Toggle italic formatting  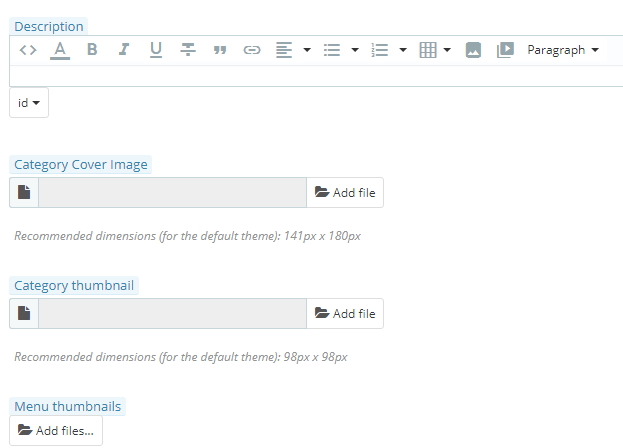pyautogui.click(x=124, y=50)
